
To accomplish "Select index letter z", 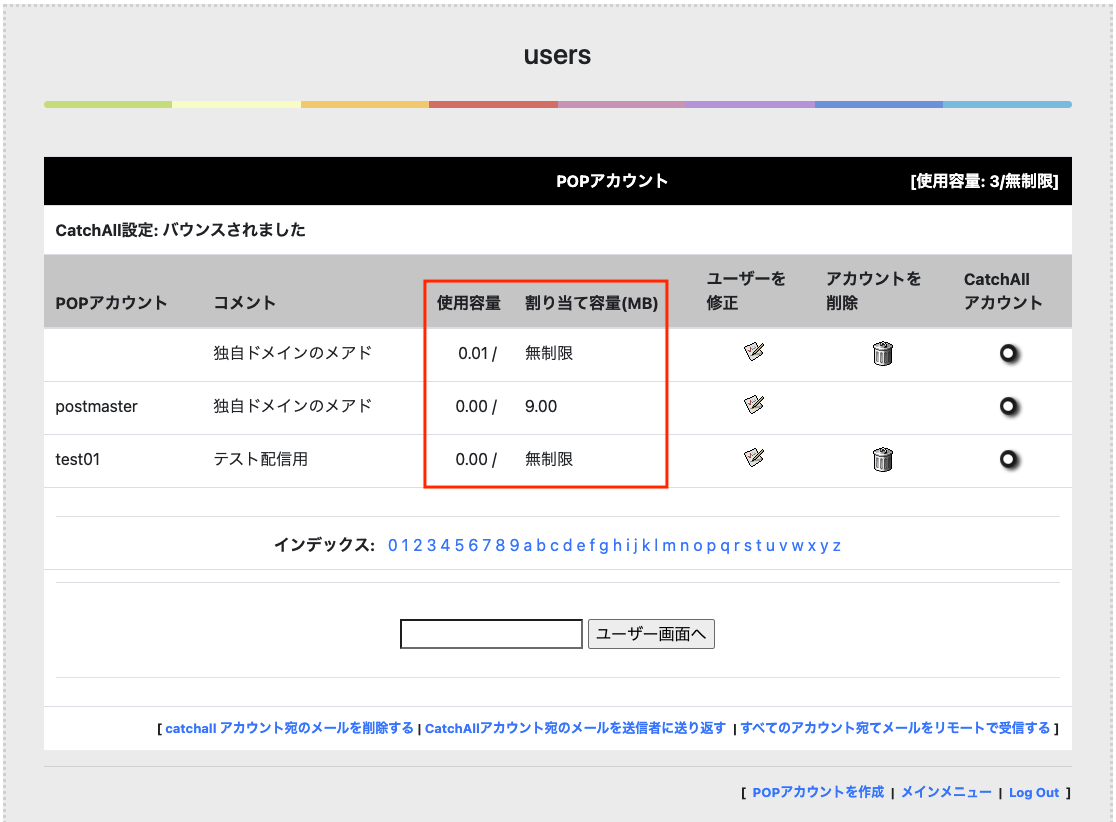I will click(x=837, y=546).
